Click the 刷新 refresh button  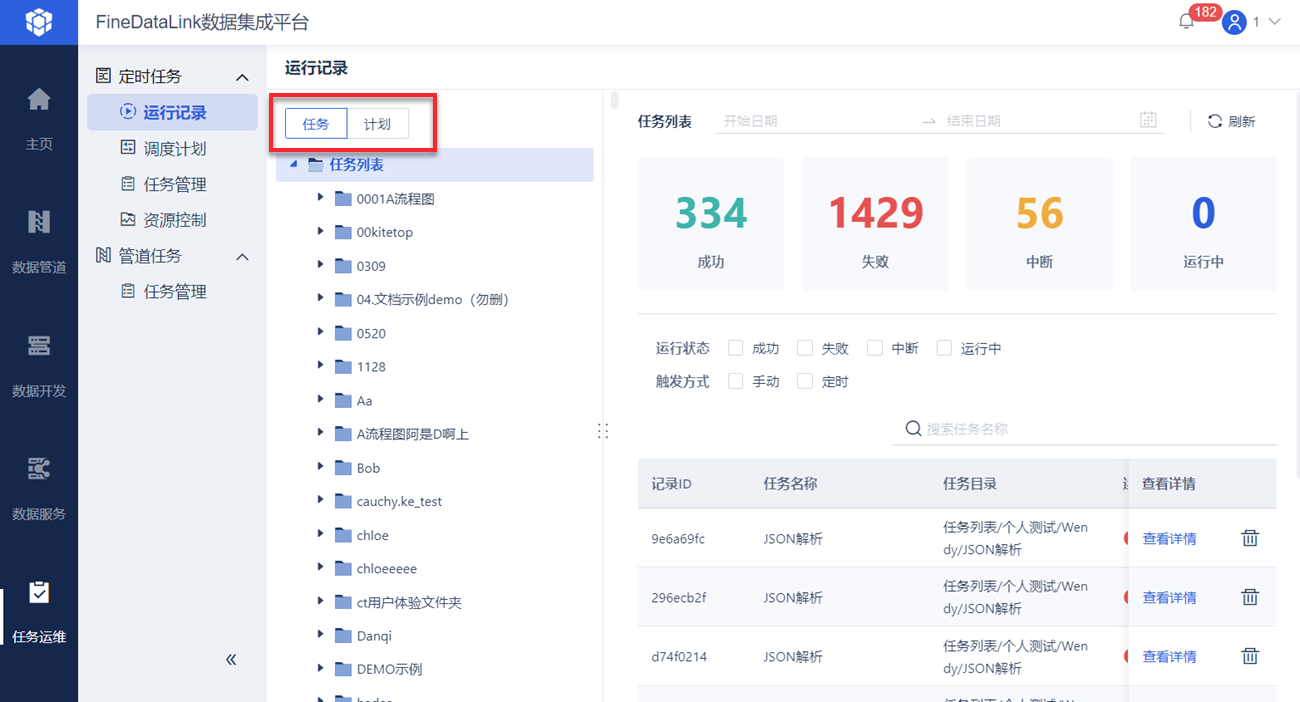pos(1231,121)
